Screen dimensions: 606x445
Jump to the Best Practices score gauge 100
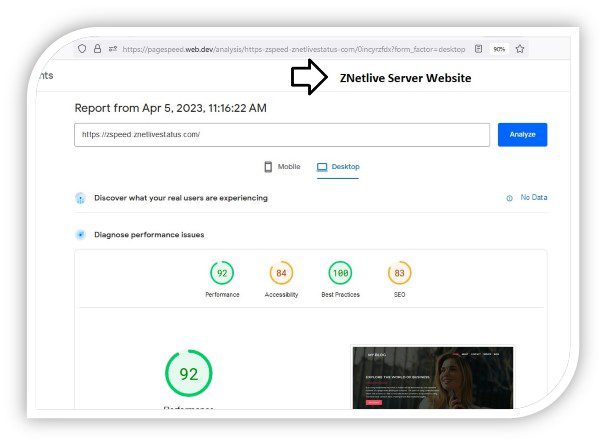340,273
